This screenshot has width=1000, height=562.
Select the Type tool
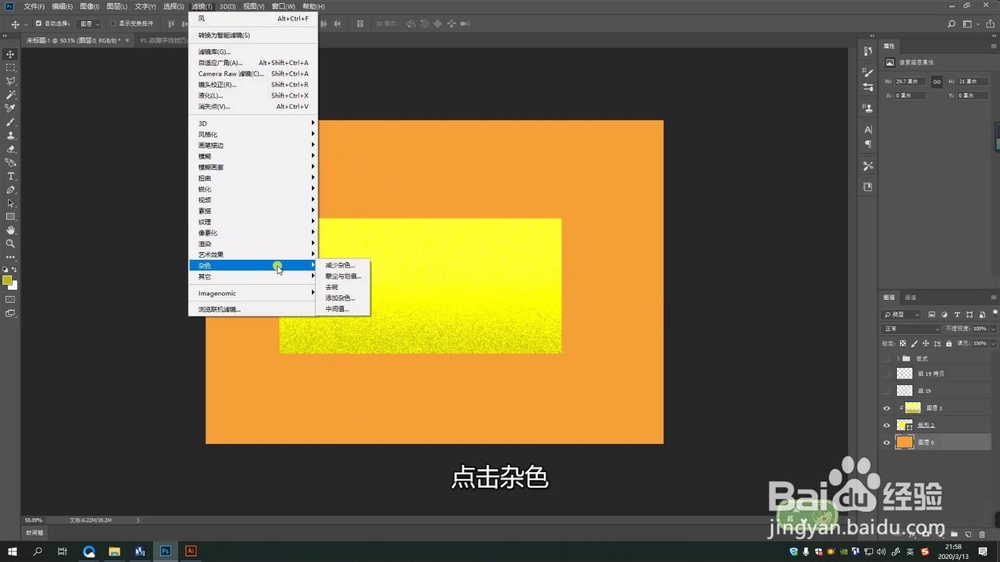[10, 176]
